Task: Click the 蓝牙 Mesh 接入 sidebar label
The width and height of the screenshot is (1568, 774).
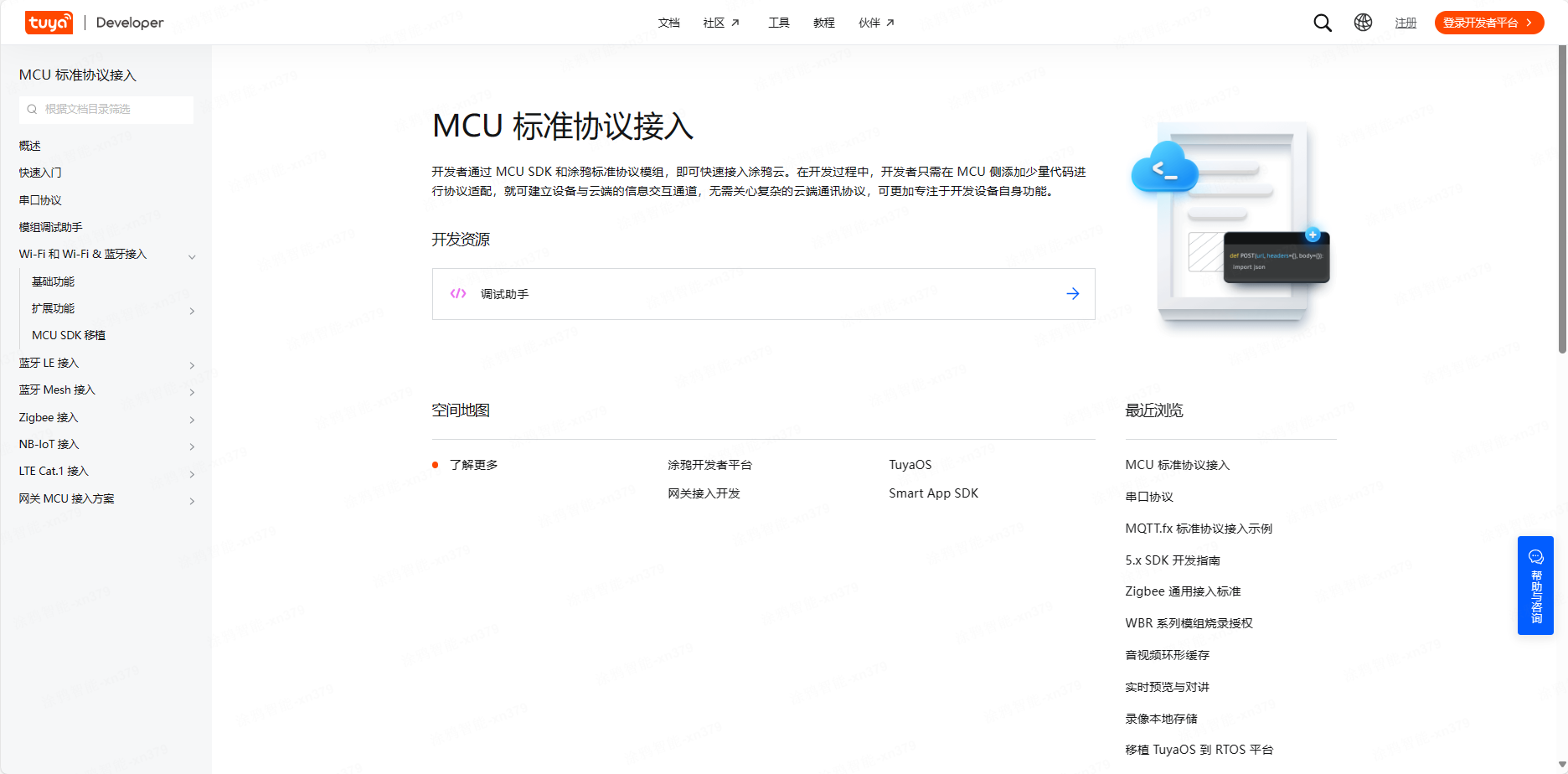Action: pos(57,390)
